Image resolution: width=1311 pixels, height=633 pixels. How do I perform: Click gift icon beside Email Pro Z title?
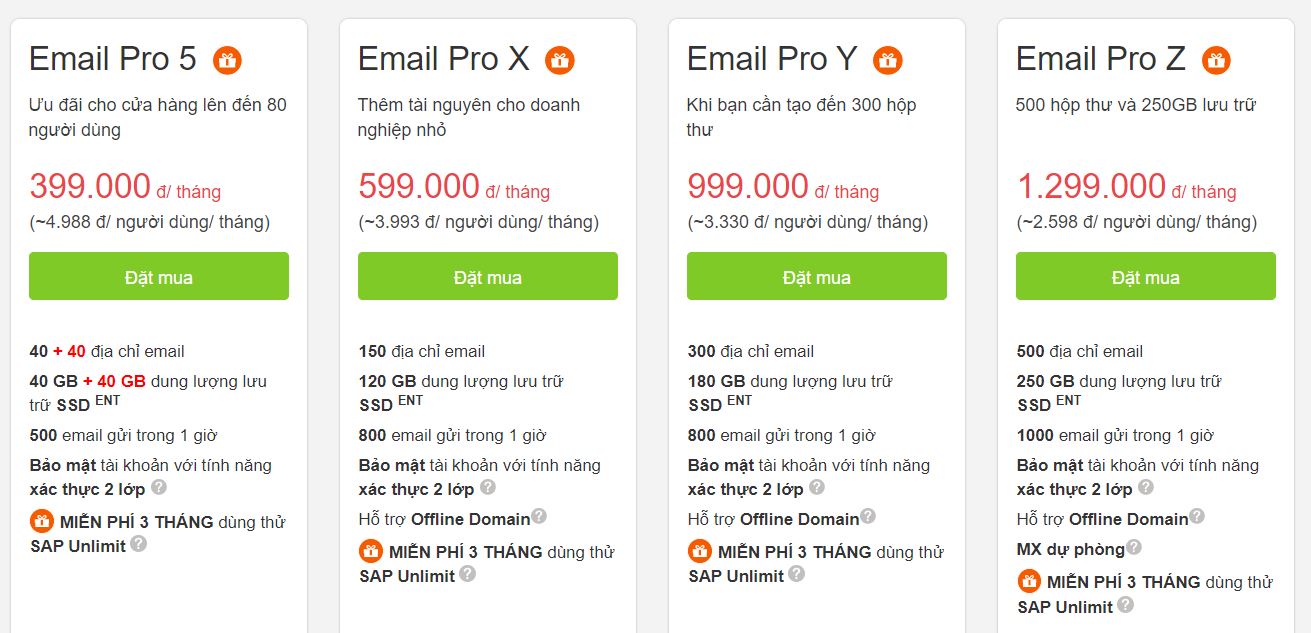(1216, 60)
